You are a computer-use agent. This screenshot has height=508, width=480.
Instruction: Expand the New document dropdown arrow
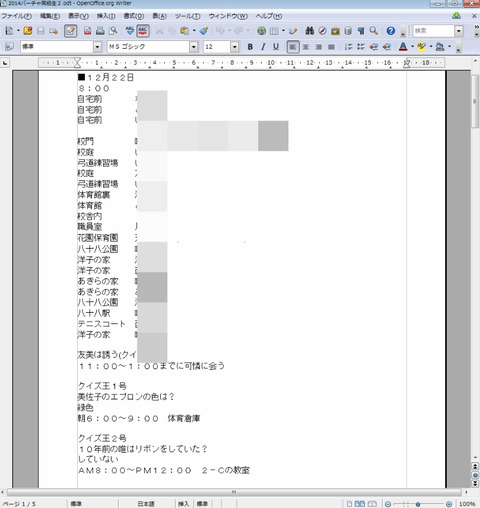[18, 31]
